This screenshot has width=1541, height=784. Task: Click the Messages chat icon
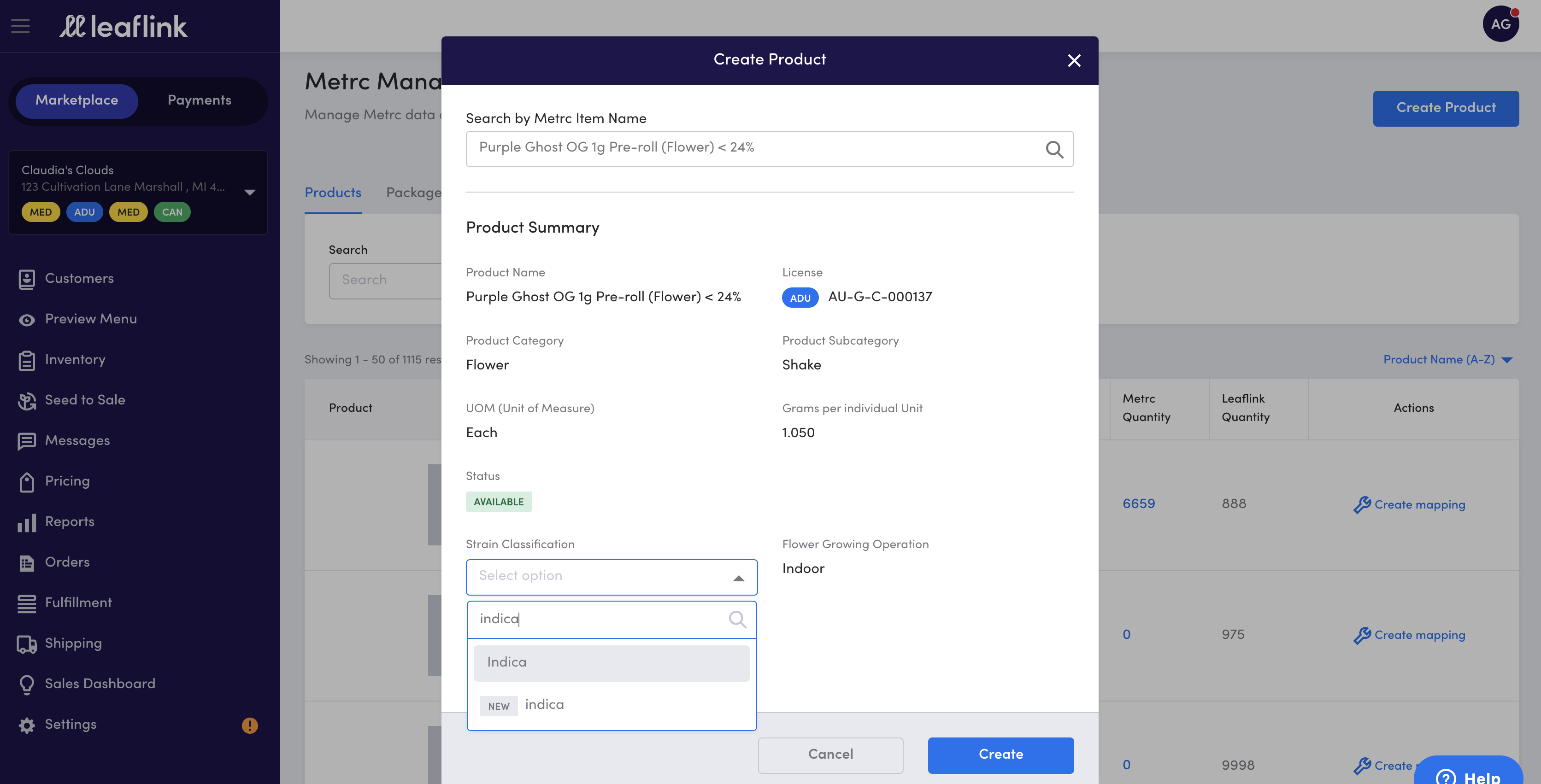(26, 441)
